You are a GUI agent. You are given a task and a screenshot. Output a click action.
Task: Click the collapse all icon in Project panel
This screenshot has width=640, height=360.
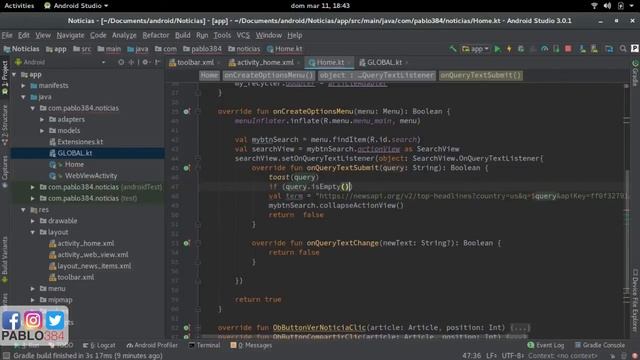click(131, 62)
